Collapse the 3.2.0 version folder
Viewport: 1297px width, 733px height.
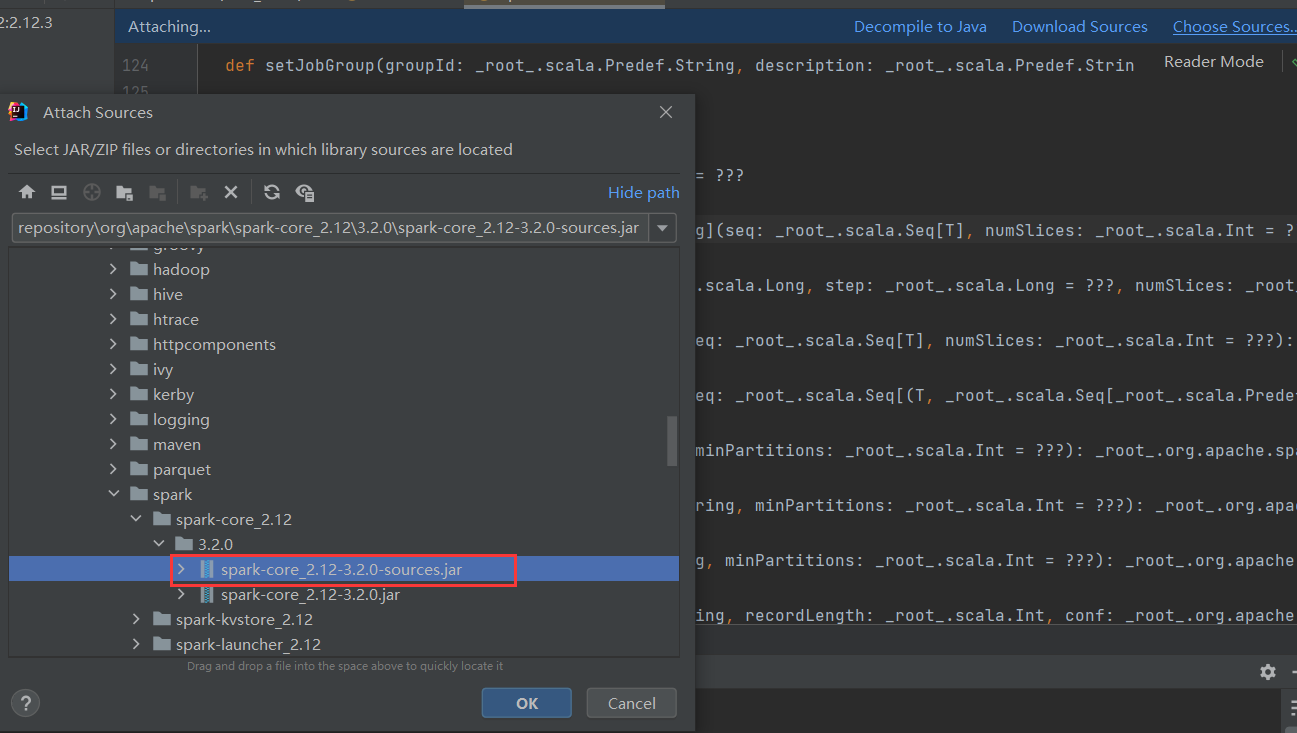[158, 544]
